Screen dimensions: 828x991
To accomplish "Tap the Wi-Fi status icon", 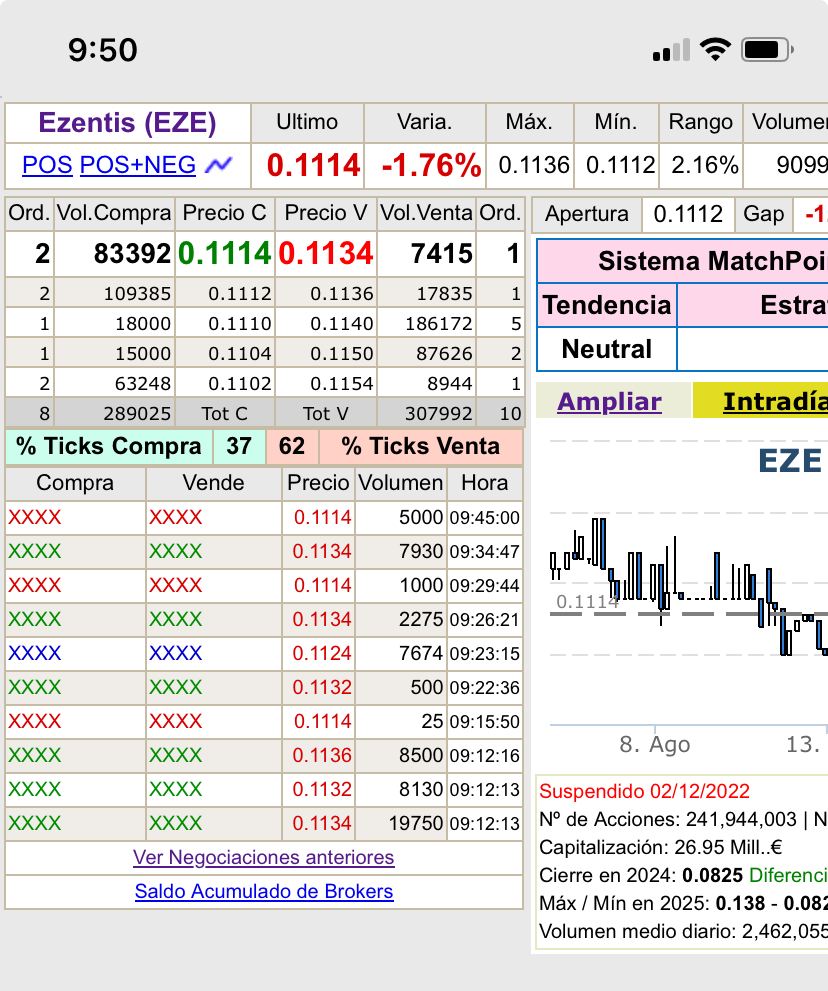I will [715, 49].
